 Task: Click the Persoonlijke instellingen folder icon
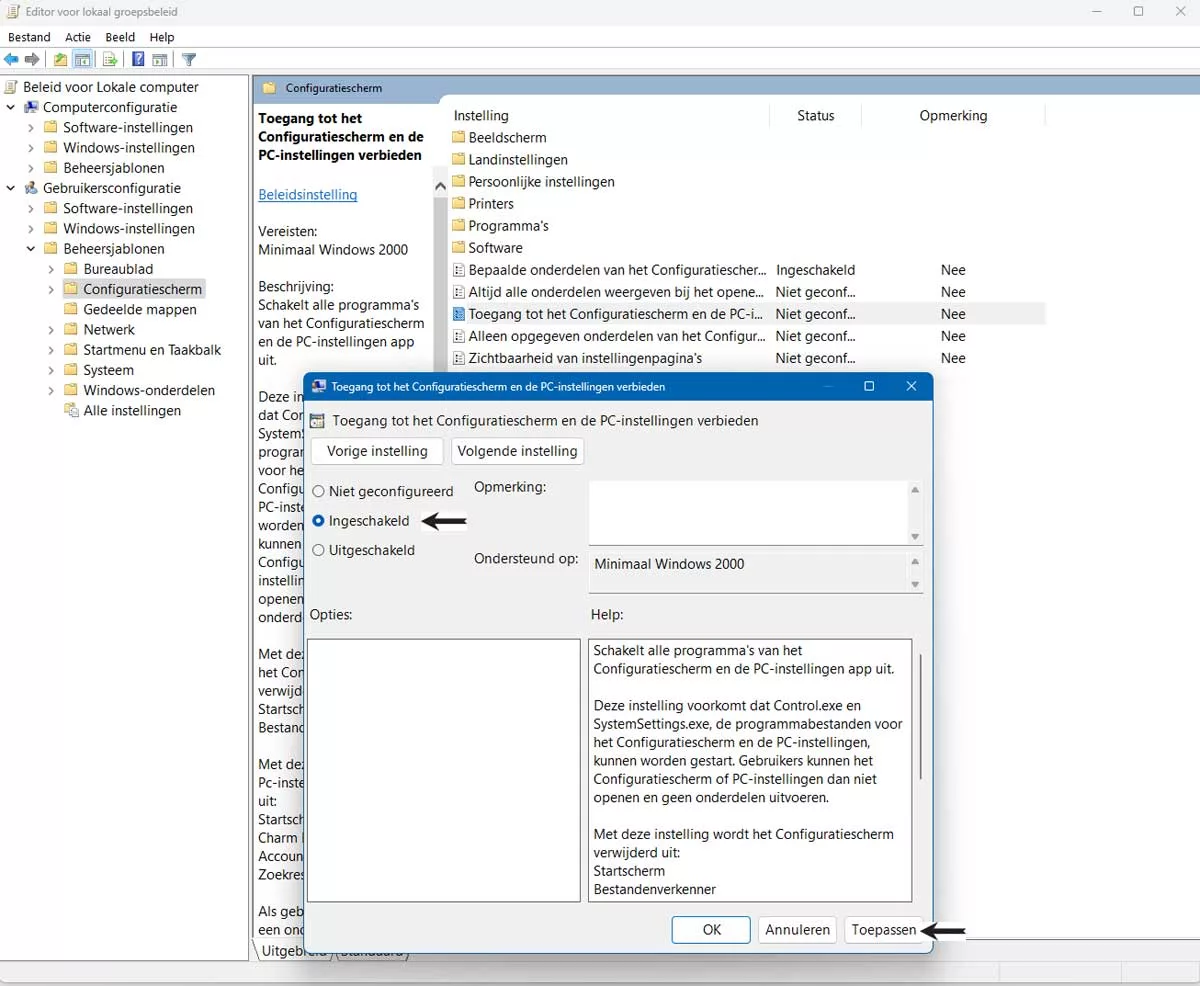(459, 181)
